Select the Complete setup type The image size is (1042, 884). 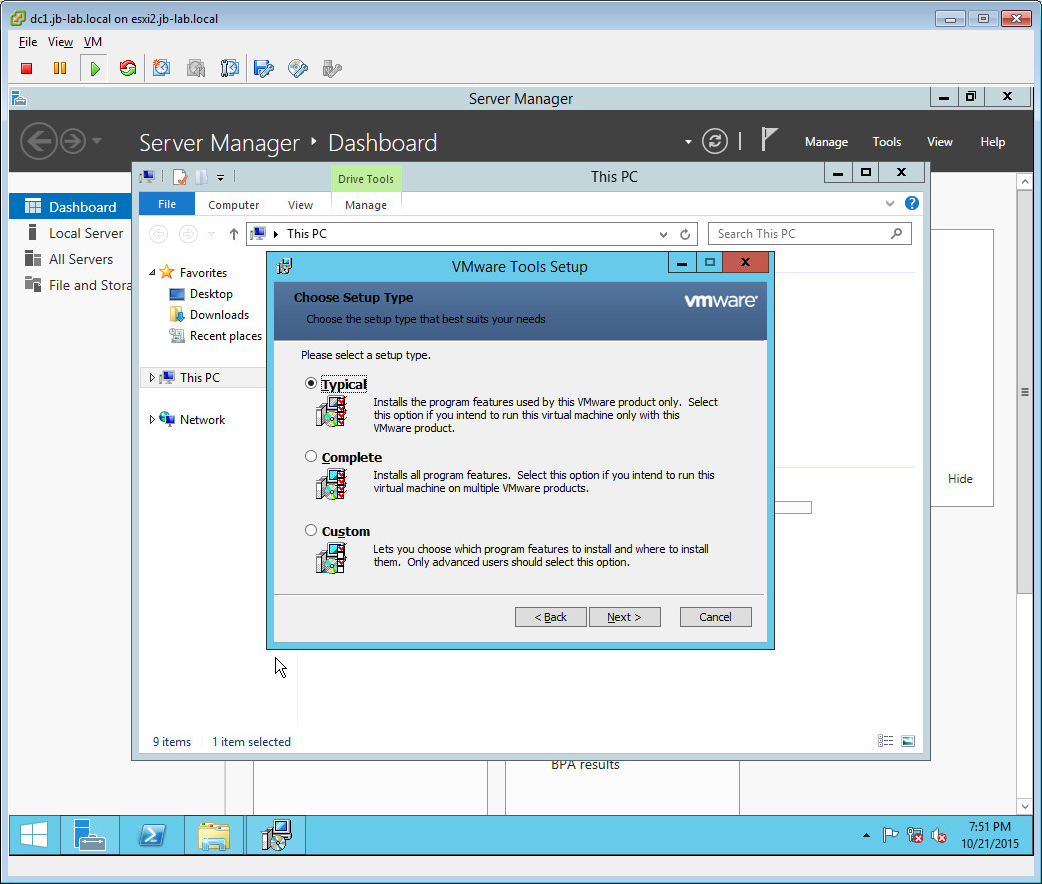point(311,457)
